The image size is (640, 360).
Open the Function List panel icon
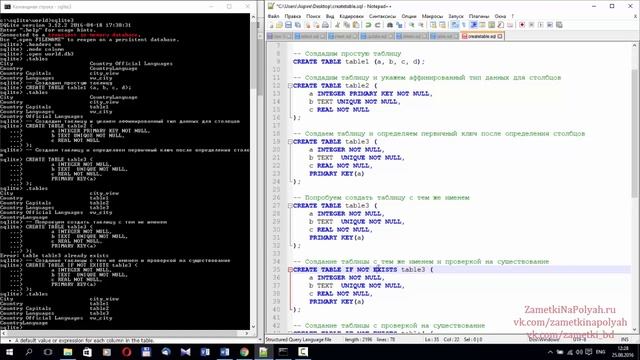click(501, 25)
